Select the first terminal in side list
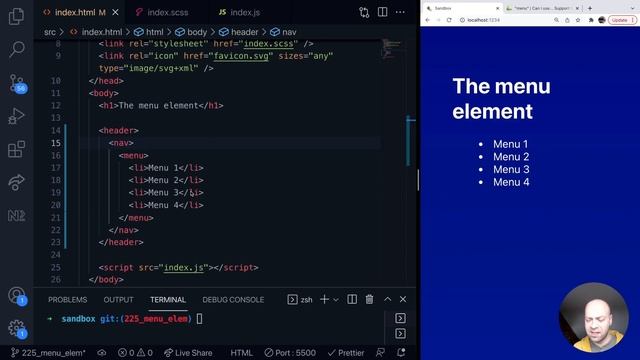The width and height of the screenshot is (640, 360). [400, 318]
